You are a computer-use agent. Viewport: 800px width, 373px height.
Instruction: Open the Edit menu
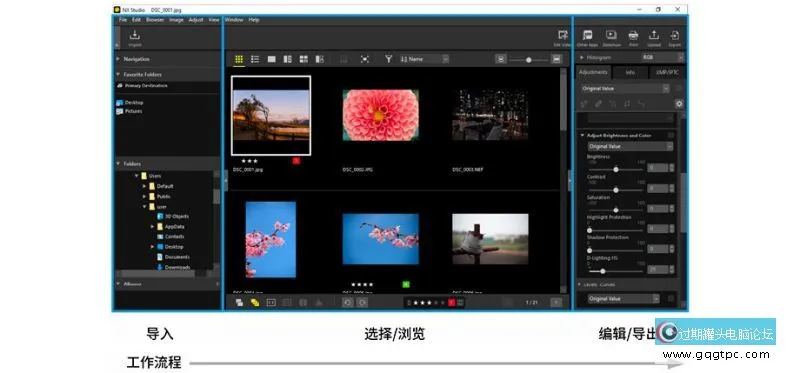136,20
